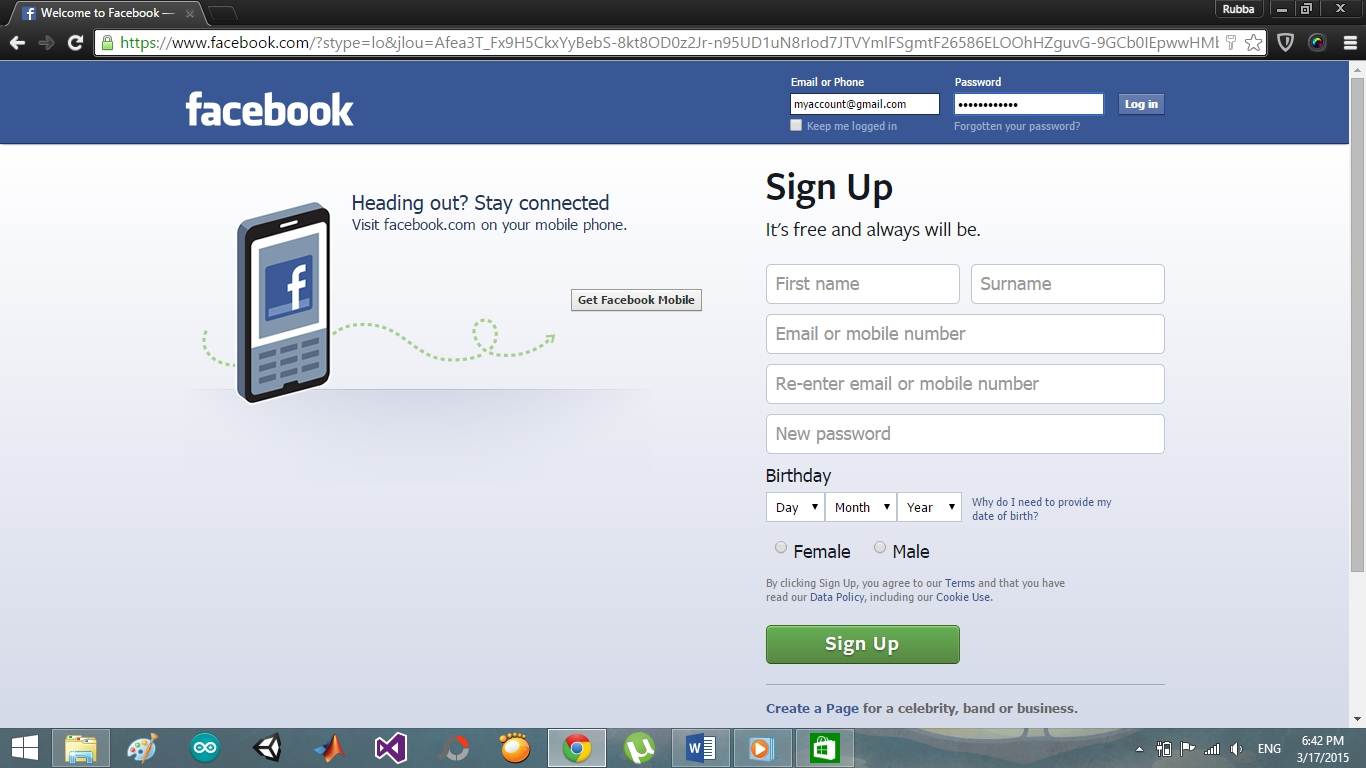Image resolution: width=1366 pixels, height=768 pixels.
Task: Open the media player taskbar icon
Action: click(763, 748)
